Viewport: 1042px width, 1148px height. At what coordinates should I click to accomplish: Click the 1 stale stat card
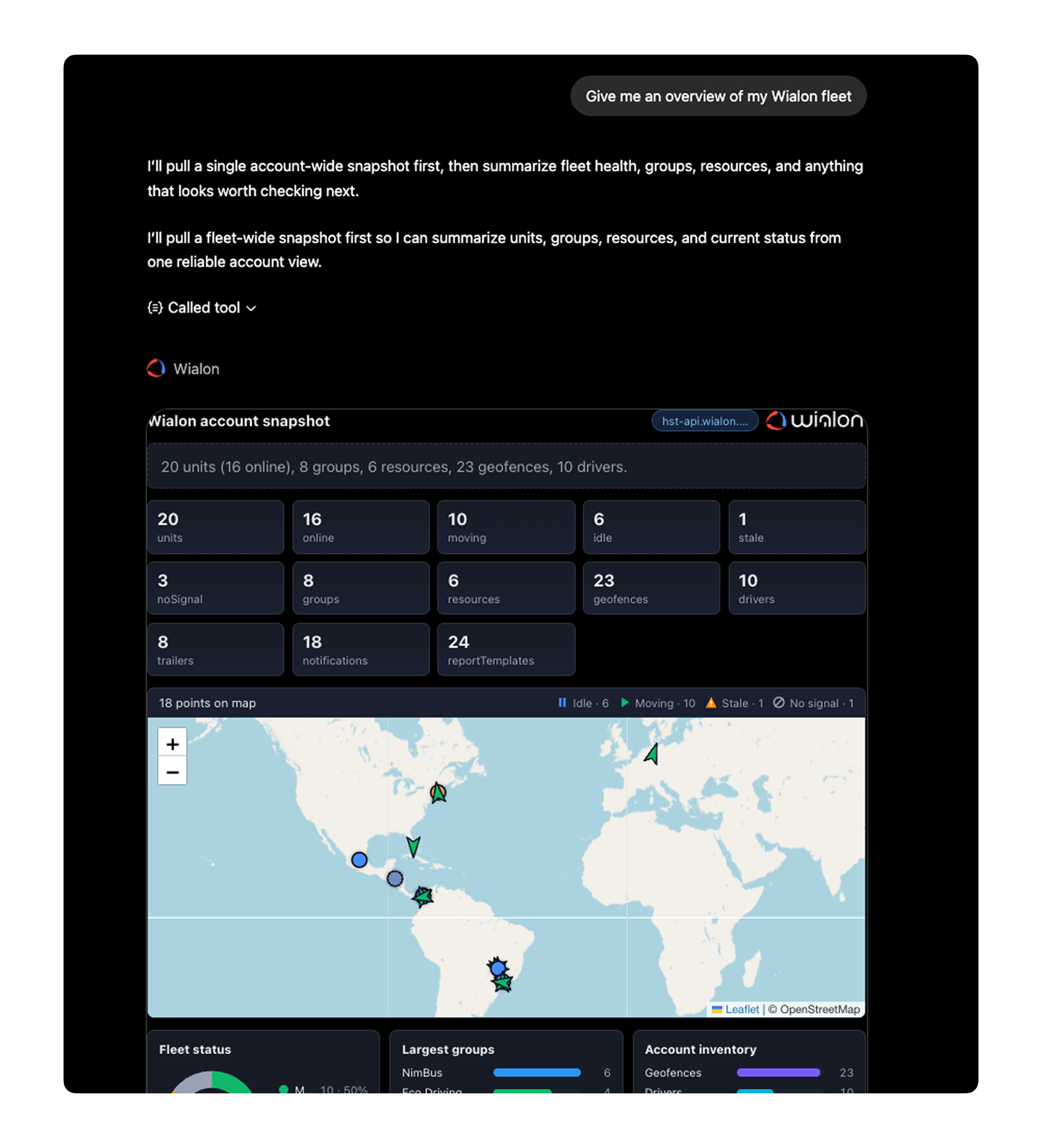(x=797, y=527)
